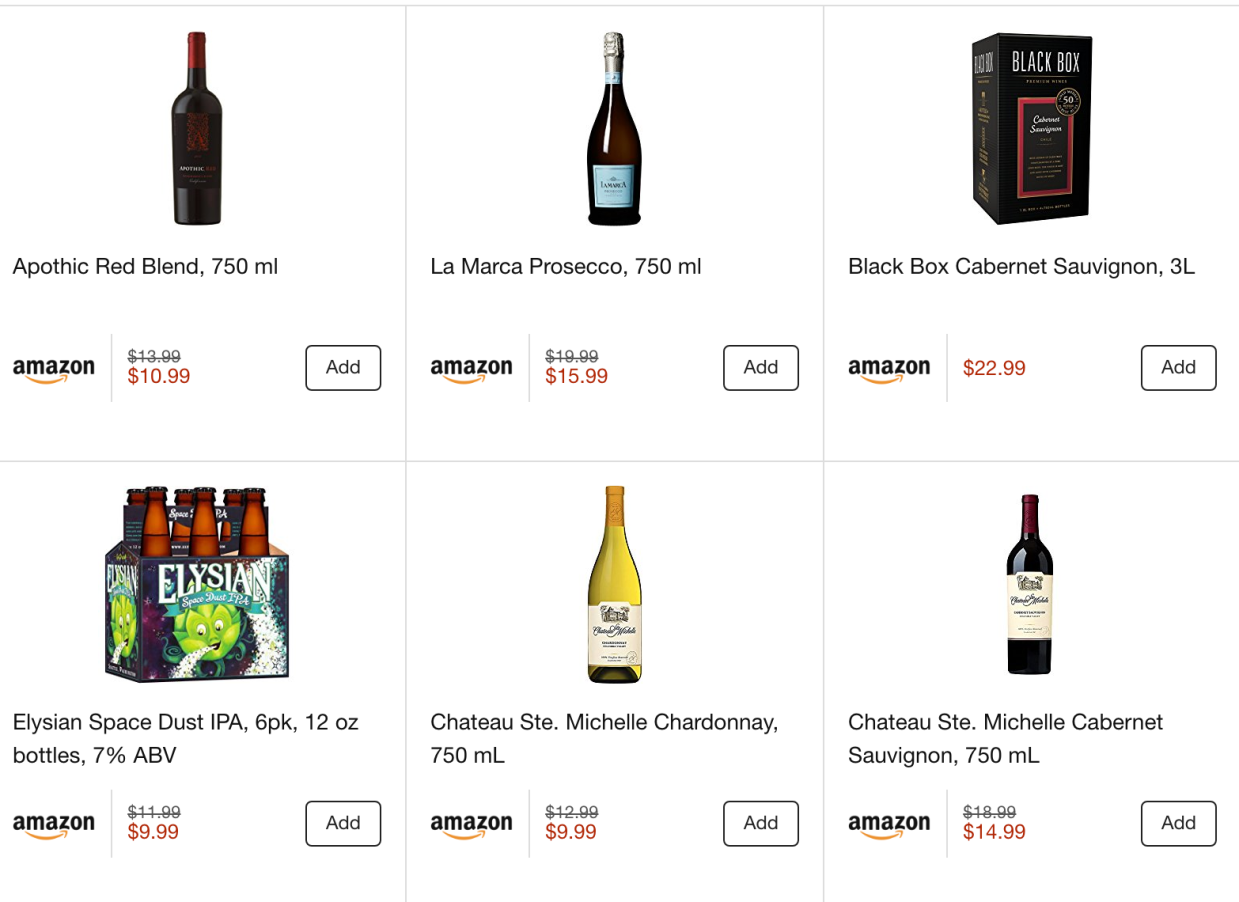Select the Black Box wine box image
1239x902 pixels.
click(x=1030, y=128)
